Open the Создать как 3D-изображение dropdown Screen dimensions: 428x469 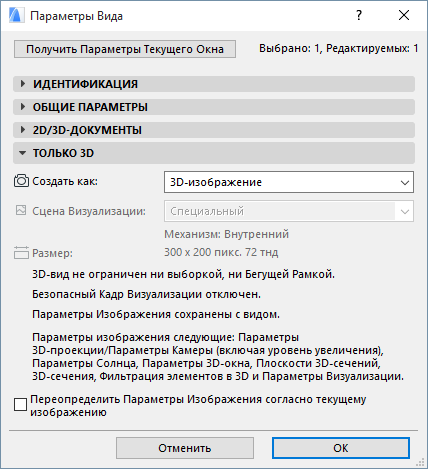289,182
